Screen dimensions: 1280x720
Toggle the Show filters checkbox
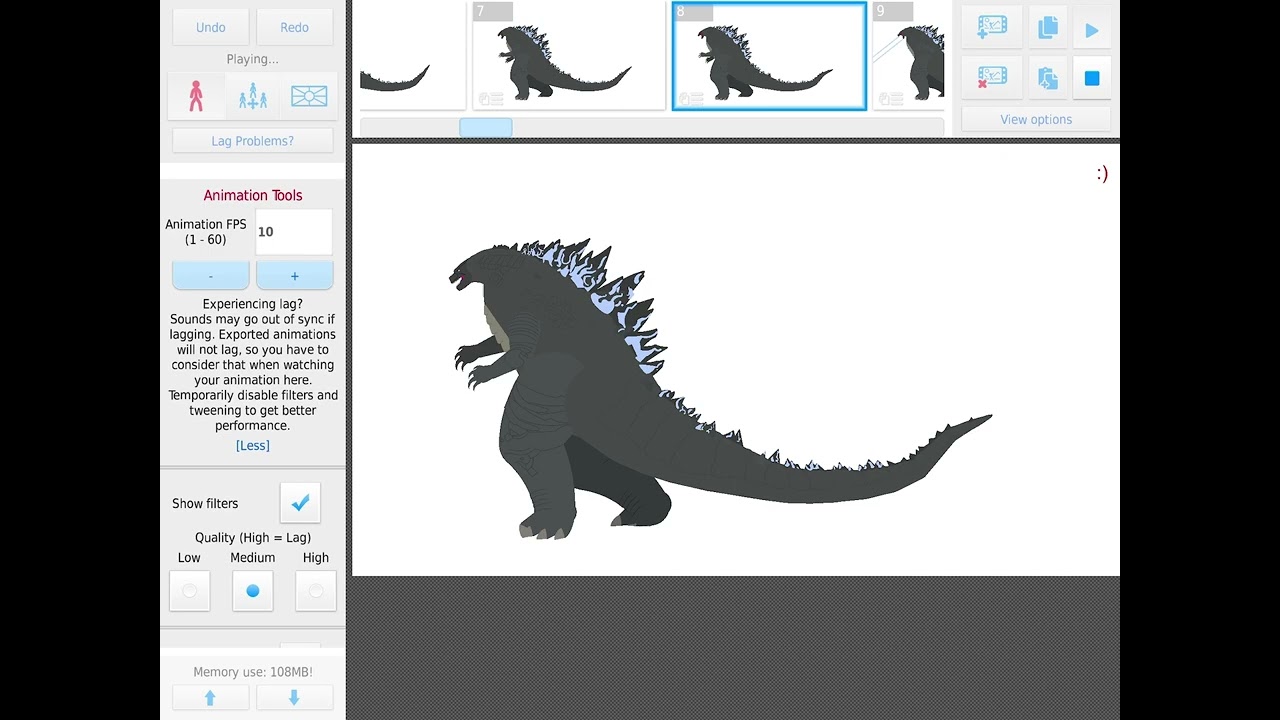pyautogui.click(x=300, y=503)
